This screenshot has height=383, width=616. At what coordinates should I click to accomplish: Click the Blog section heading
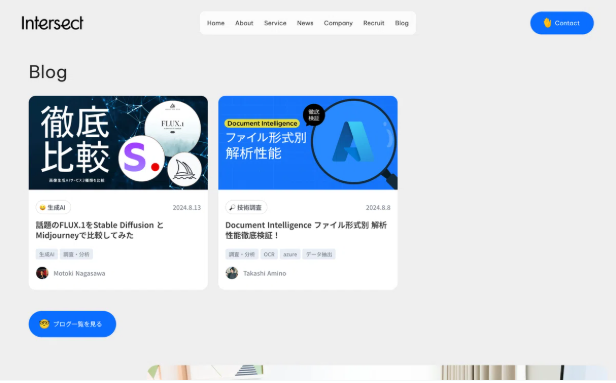coord(48,72)
